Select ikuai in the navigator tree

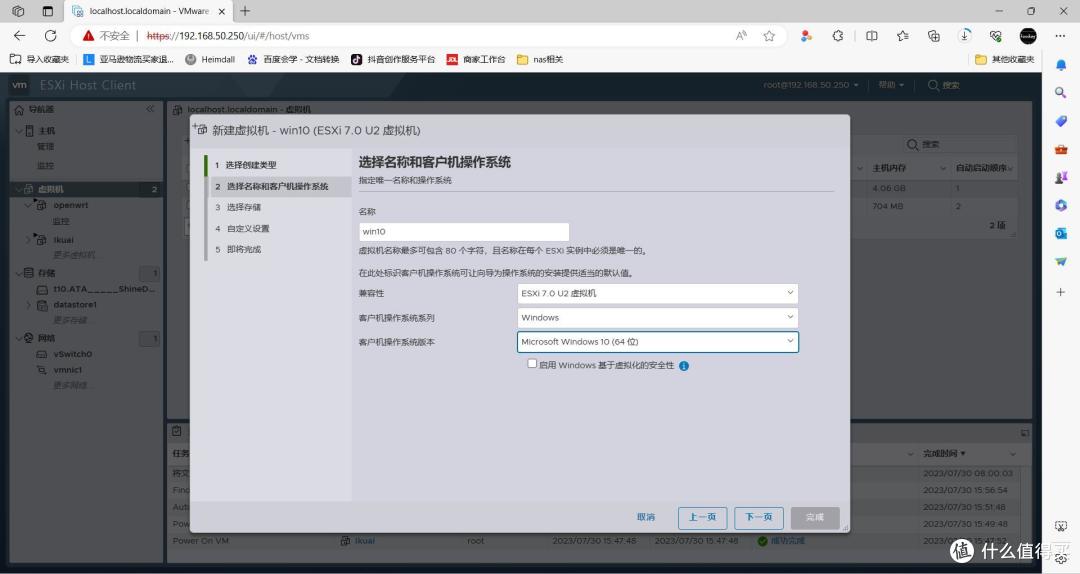63,240
